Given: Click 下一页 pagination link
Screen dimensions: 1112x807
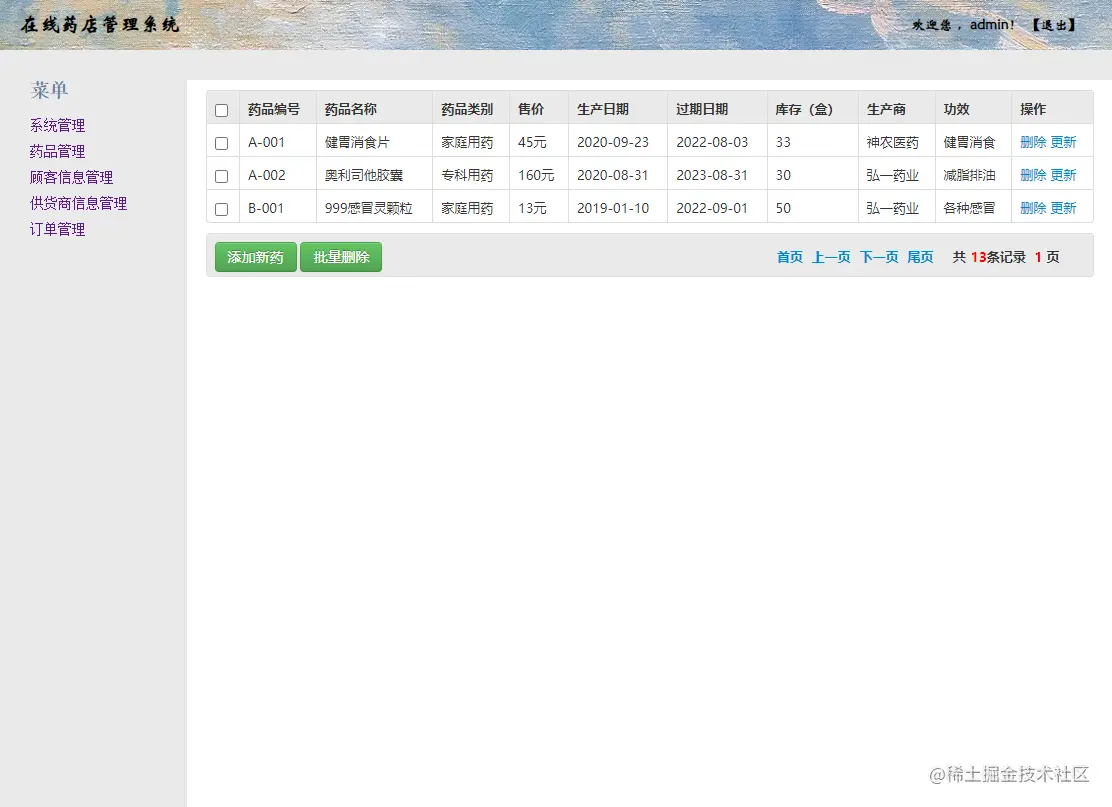Looking at the screenshot, I should coord(877,256).
